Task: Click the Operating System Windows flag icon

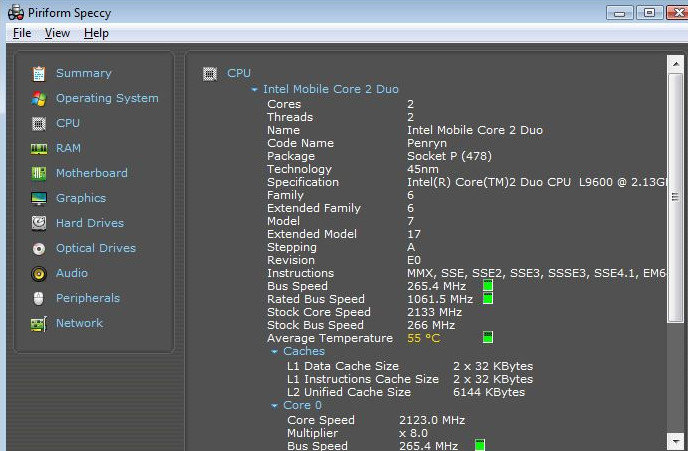Action: (x=39, y=99)
